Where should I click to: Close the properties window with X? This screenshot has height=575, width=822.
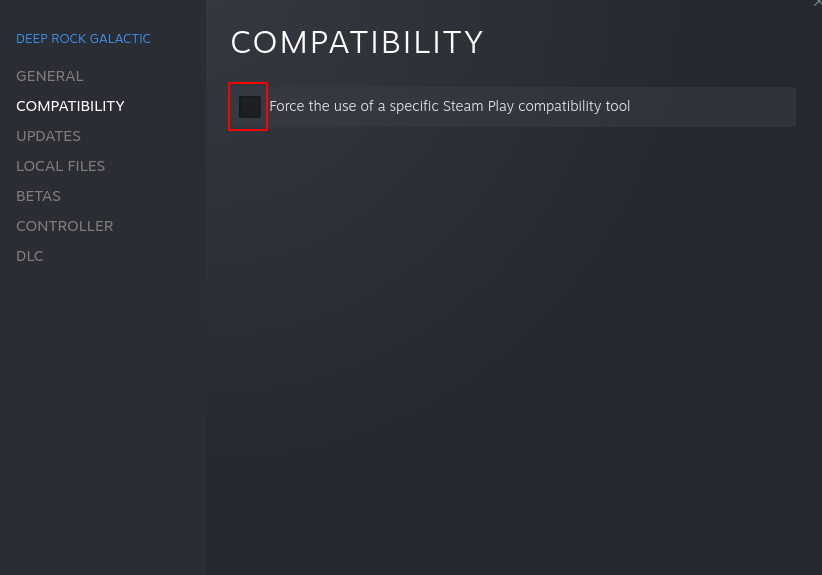click(817, 4)
